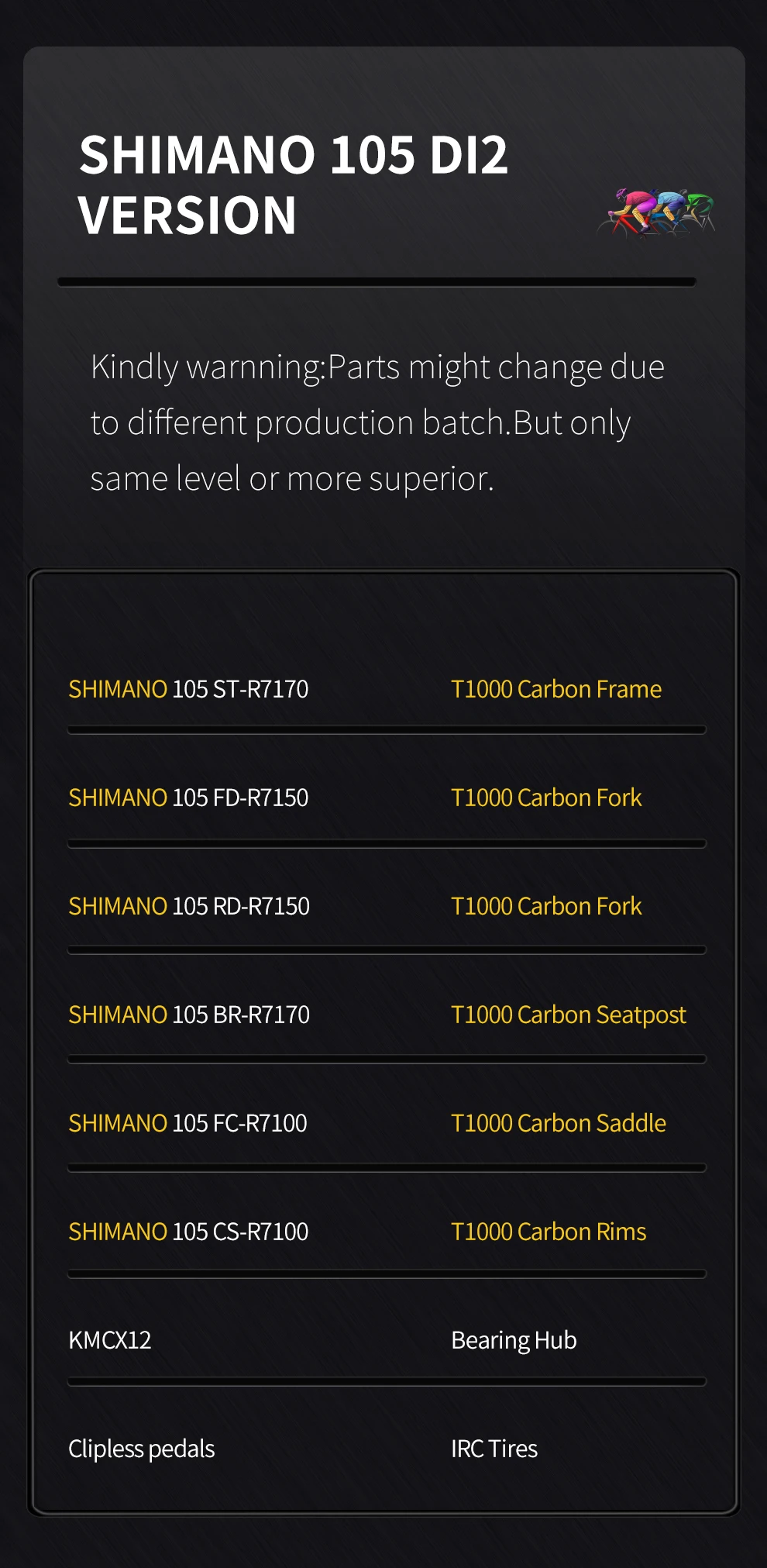Click the SHIMANO 105 FD-R7150 spec
This screenshot has height=1568, width=767.
click(188, 798)
